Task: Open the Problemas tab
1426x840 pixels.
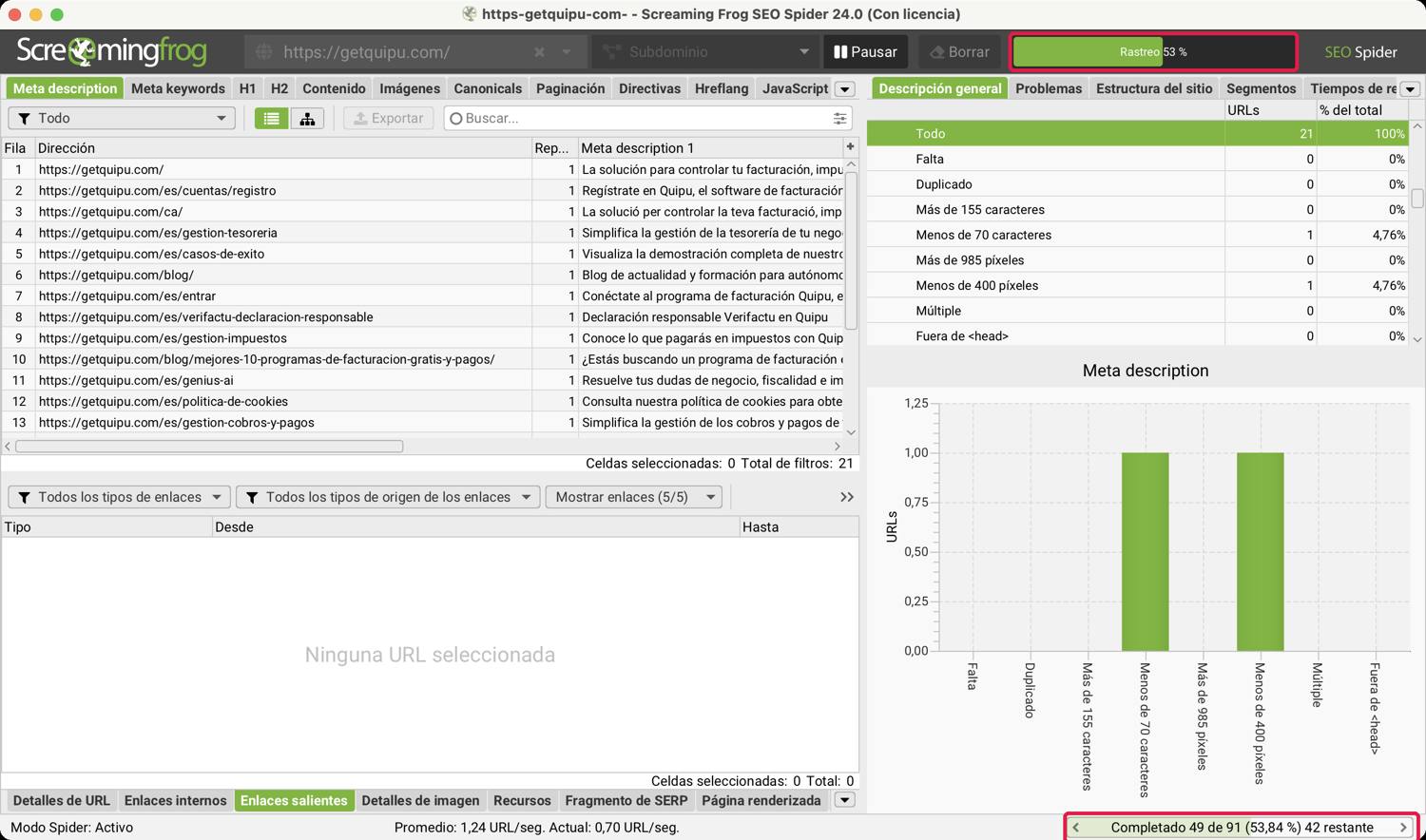Action: click(x=1049, y=88)
